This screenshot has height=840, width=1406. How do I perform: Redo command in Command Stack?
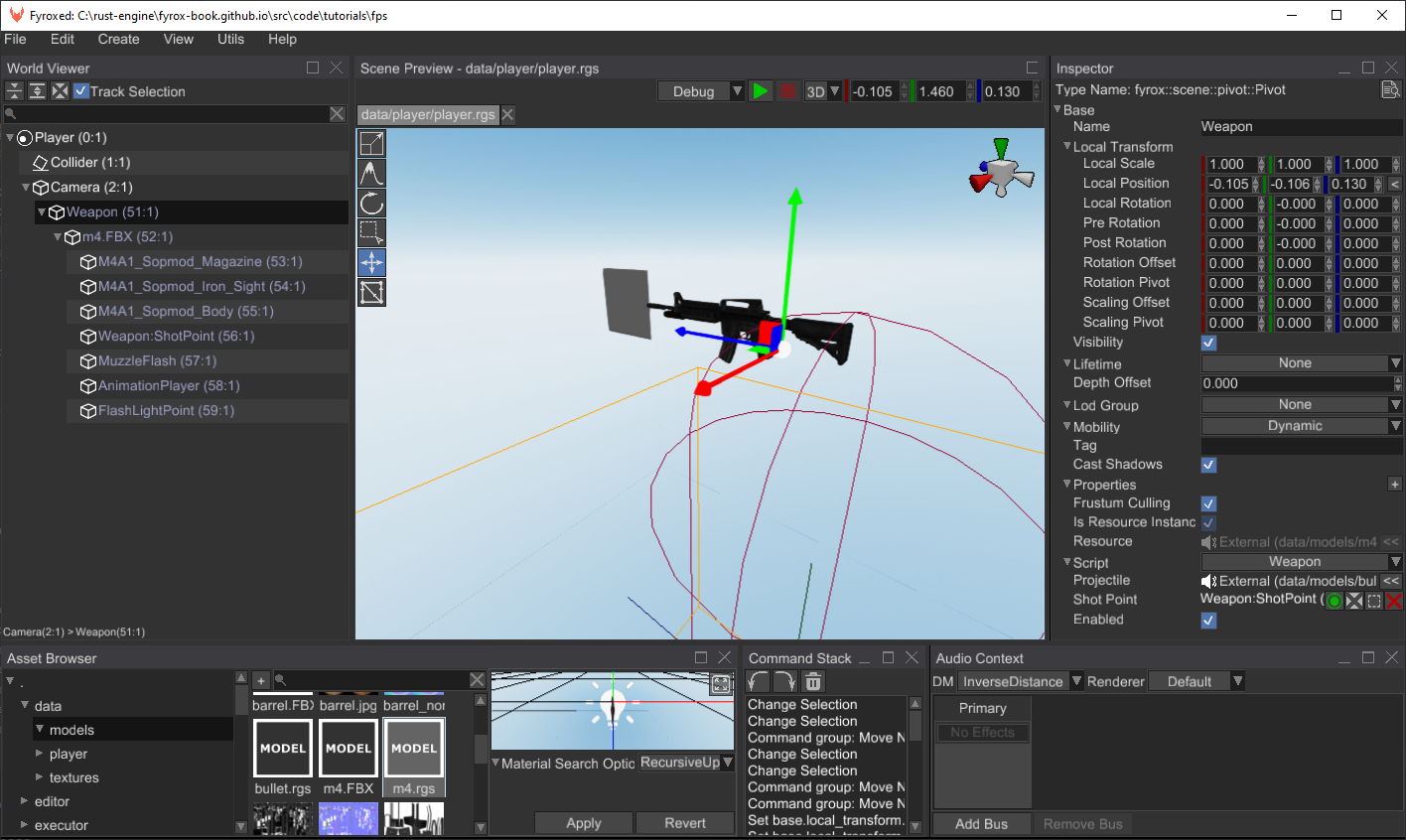(785, 681)
